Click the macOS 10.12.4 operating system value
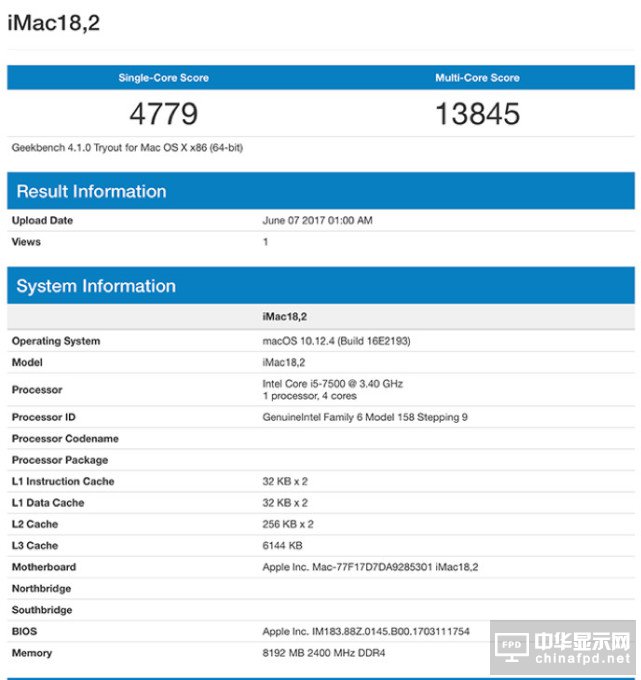The image size is (641, 680). [336, 341]
